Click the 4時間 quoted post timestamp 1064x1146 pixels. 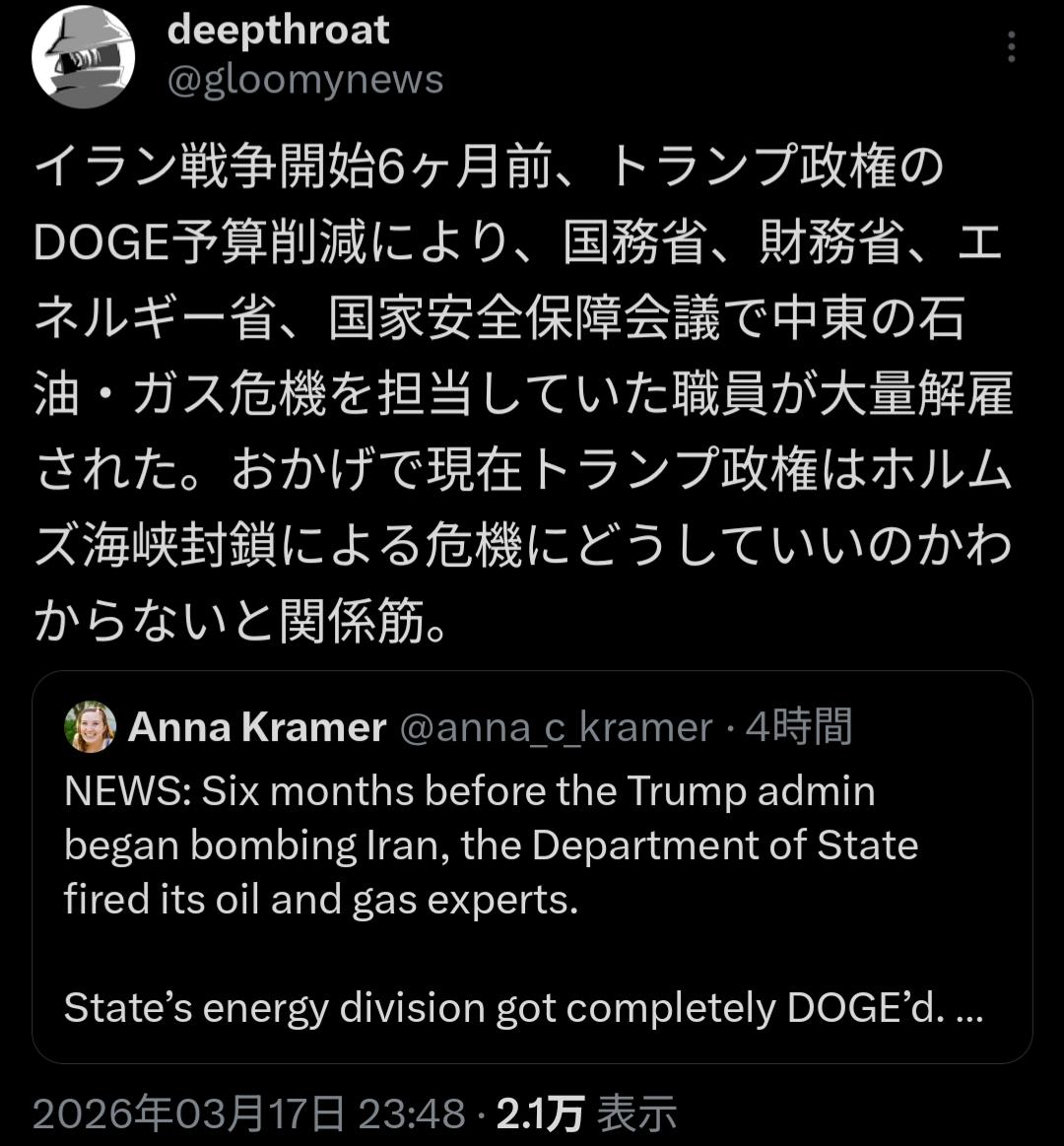(798, 728)
